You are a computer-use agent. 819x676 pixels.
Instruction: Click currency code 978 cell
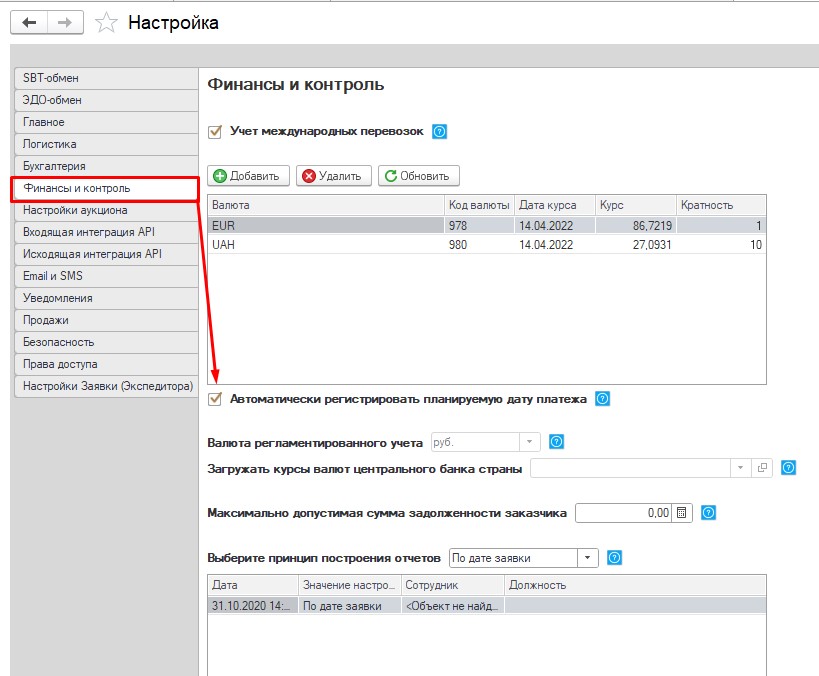pyautogui.click(x=479, y=226)
